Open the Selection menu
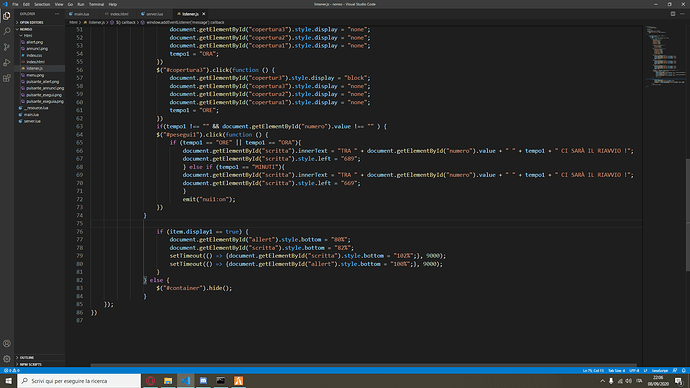Screen dimensions: 690x388 (42, 4)
